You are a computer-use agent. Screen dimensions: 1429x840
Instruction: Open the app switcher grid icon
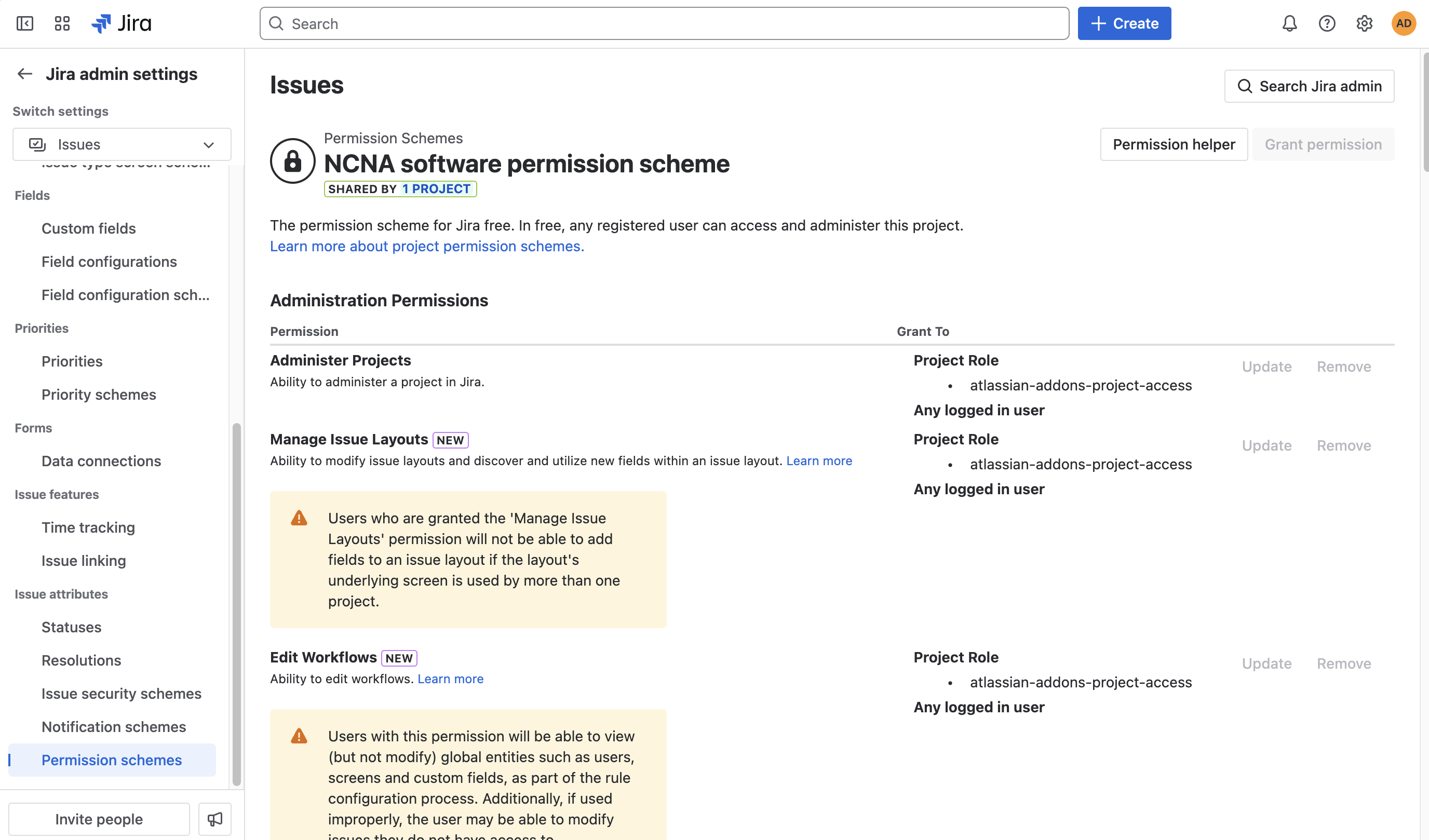(x=62, y=23)
